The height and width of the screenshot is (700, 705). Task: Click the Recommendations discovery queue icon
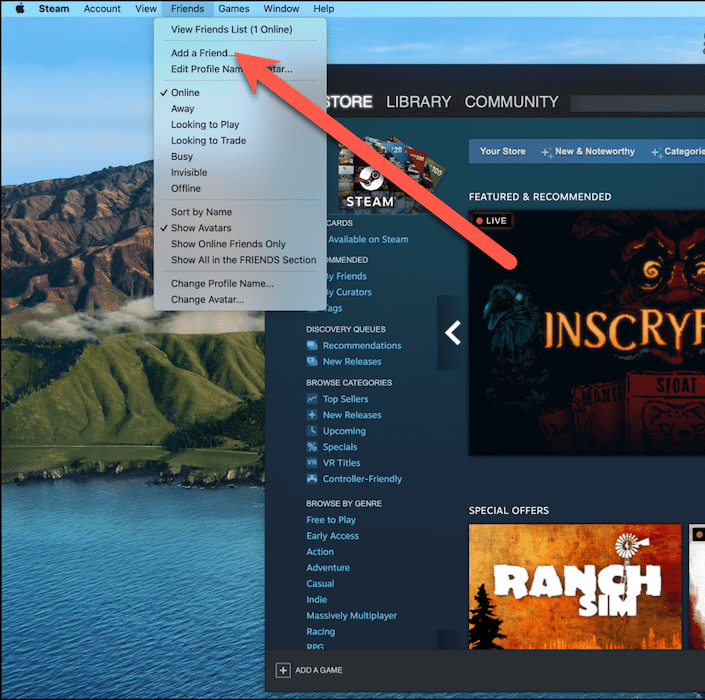point(312,345)
